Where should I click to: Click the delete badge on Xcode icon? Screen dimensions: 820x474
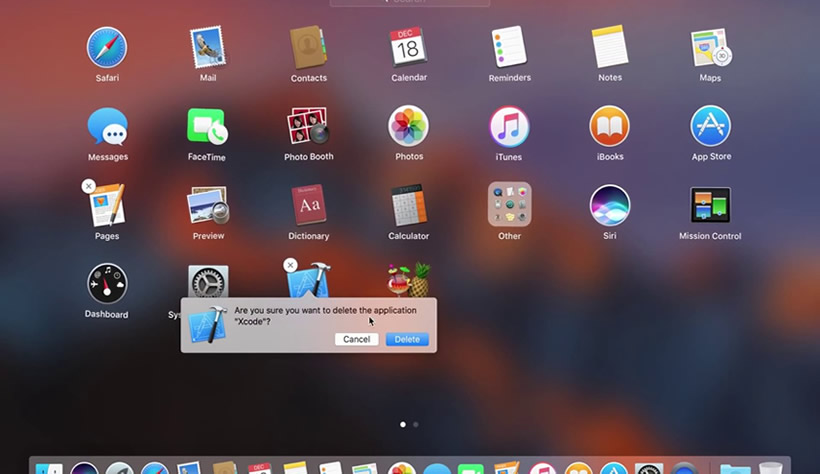click(x=290, y=265)
